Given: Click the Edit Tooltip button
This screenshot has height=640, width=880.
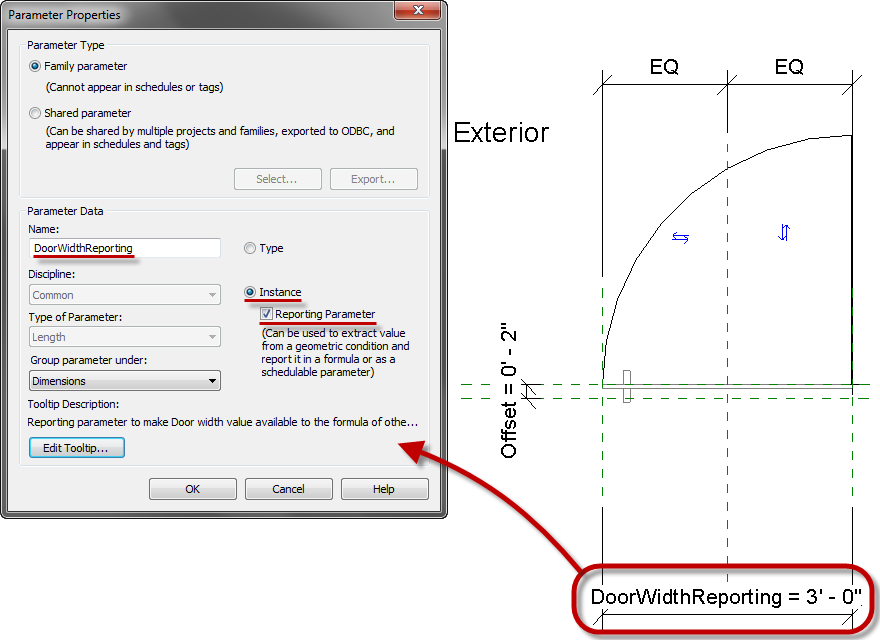Looking at the screenshot, I should click(76, 447).
